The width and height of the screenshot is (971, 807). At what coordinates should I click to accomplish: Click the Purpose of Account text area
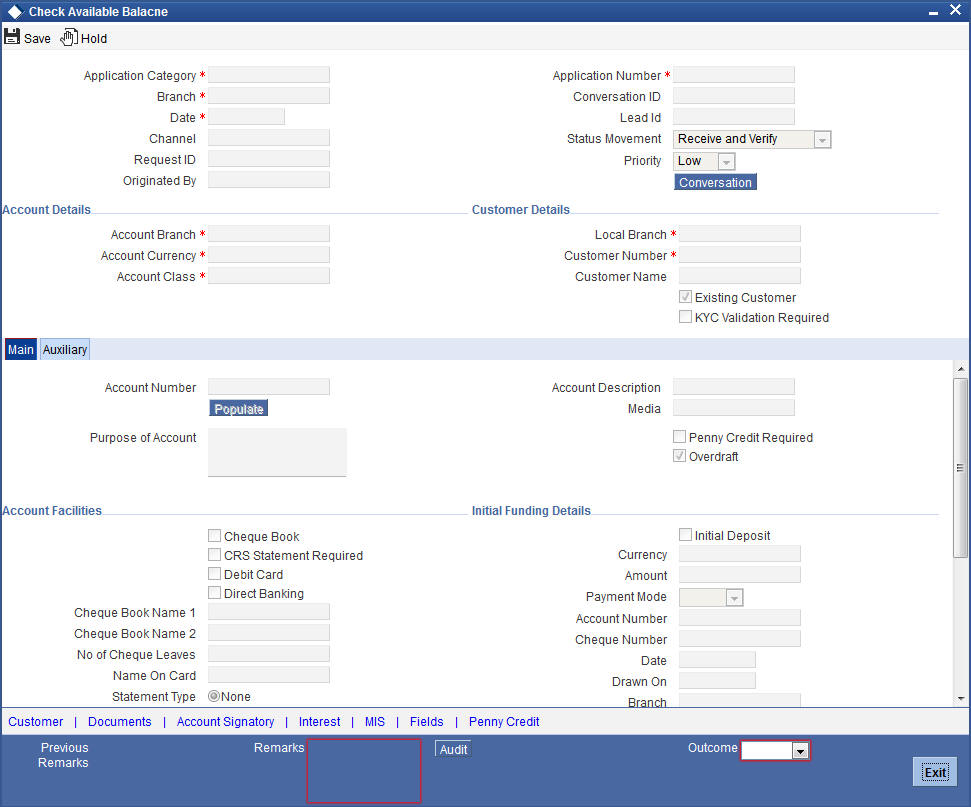point(277,452)
